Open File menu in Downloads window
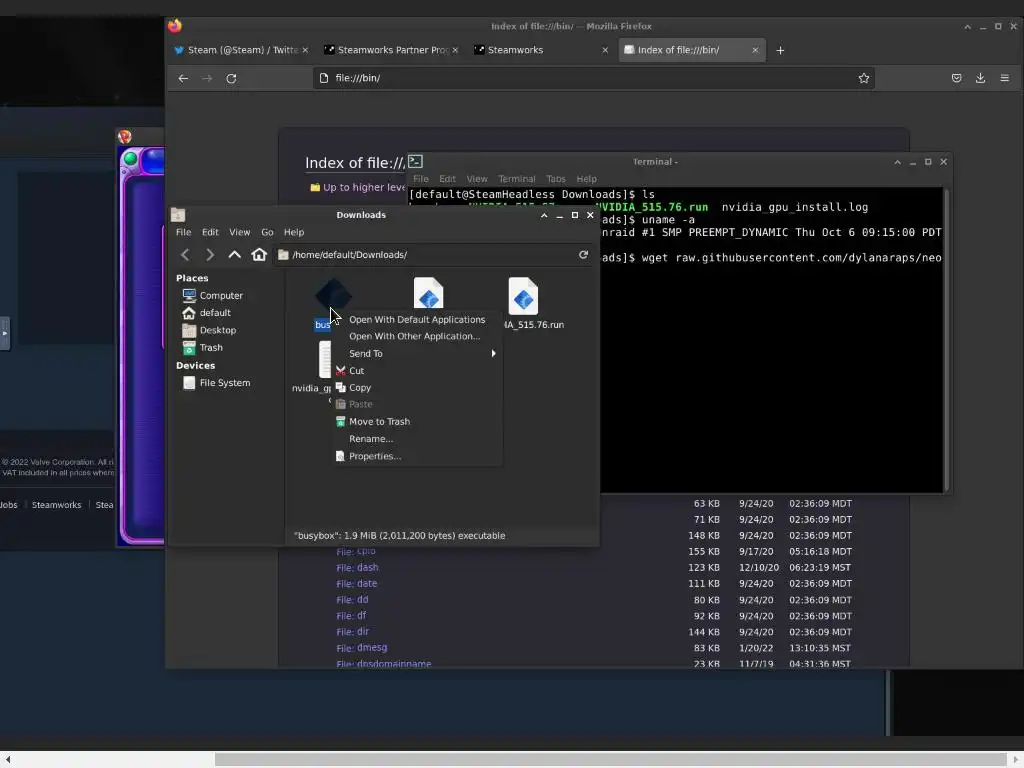This screenshot has width=1024, height=768. click(184, 232)
